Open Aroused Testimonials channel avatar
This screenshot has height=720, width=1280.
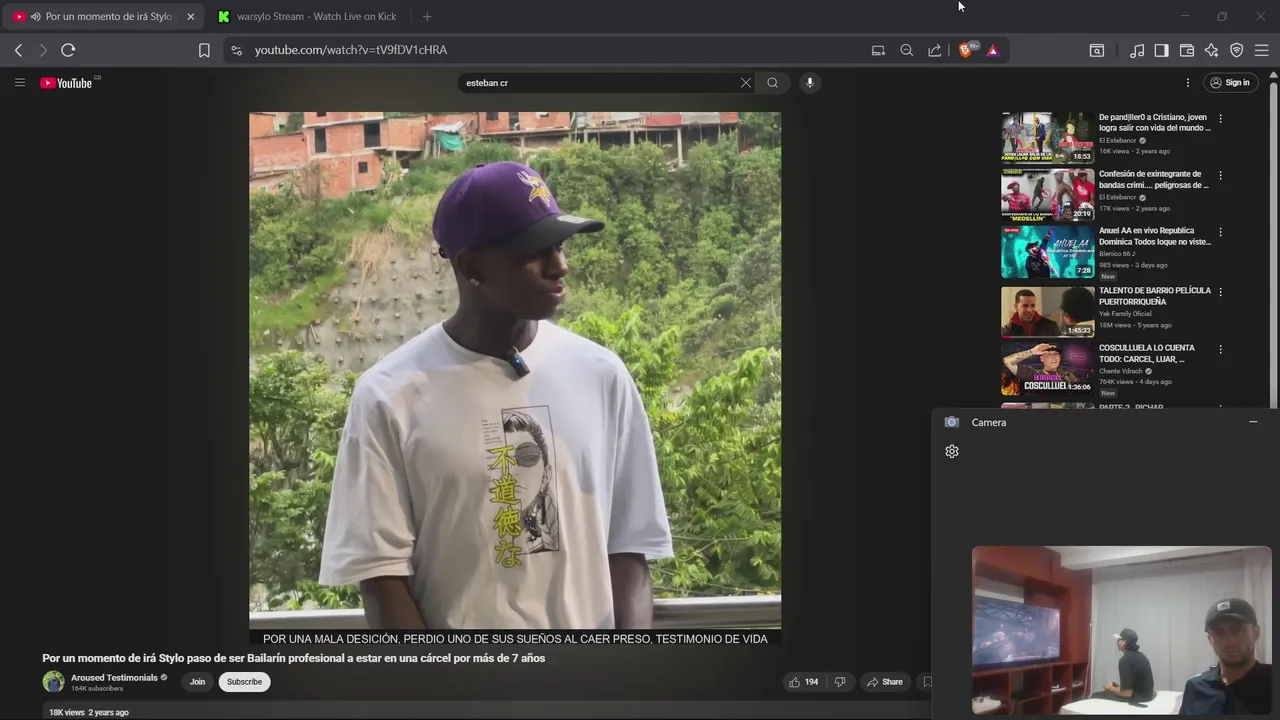(53, 682)
